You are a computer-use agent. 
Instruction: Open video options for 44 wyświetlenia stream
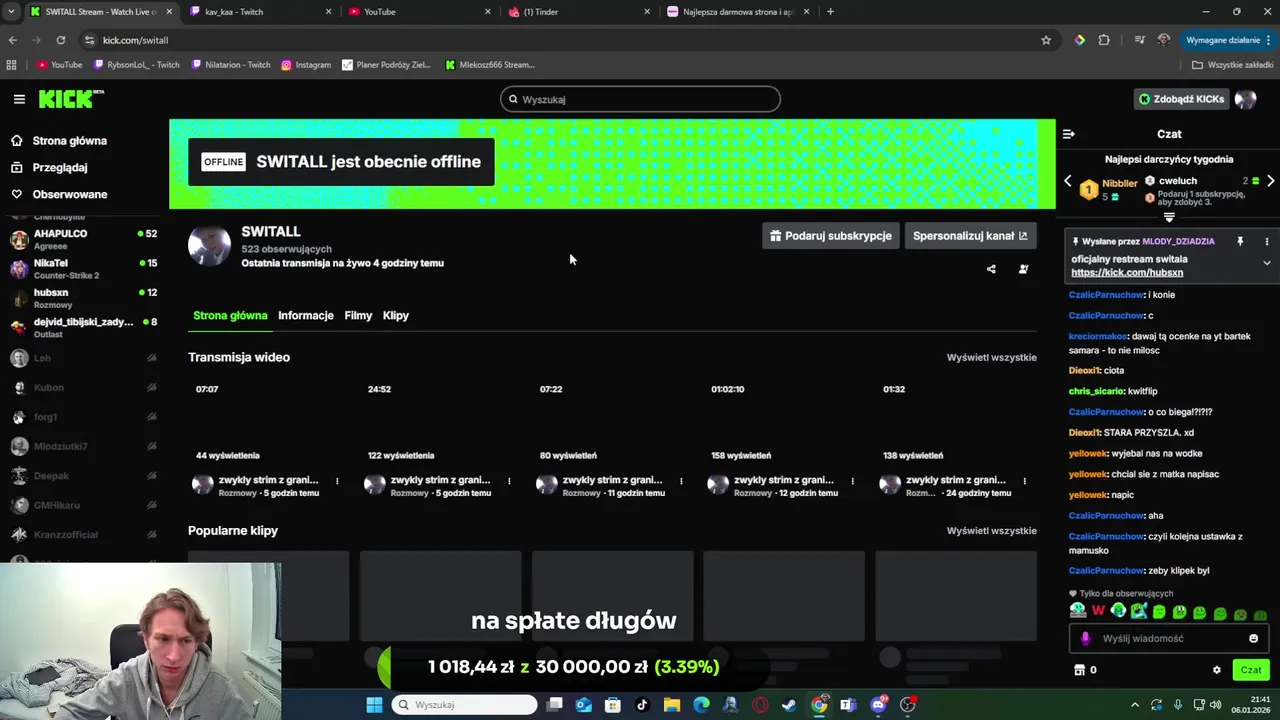tap(337, 481)
